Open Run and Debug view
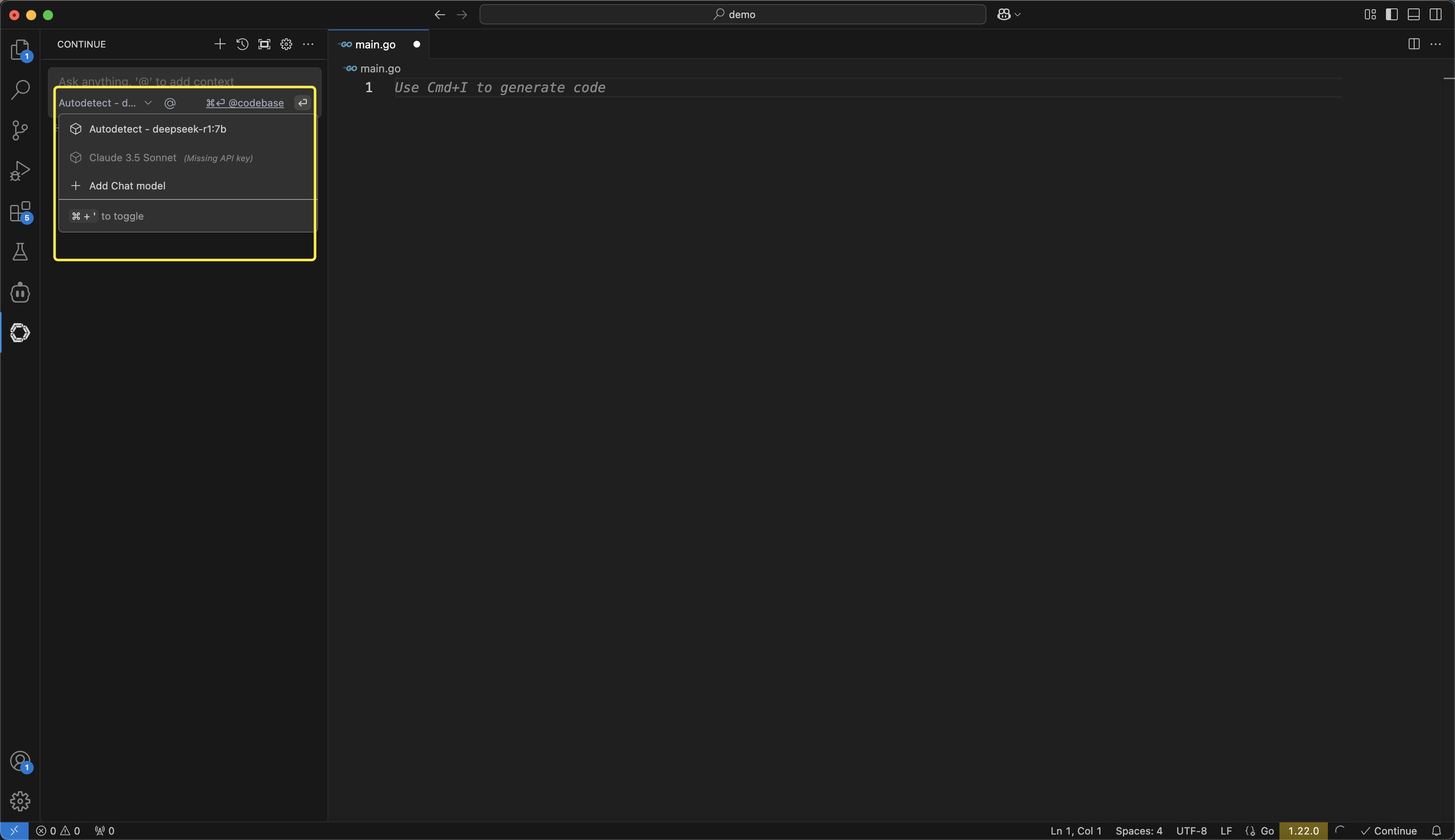Viewport: 1455px width, 840px height. 20,171
